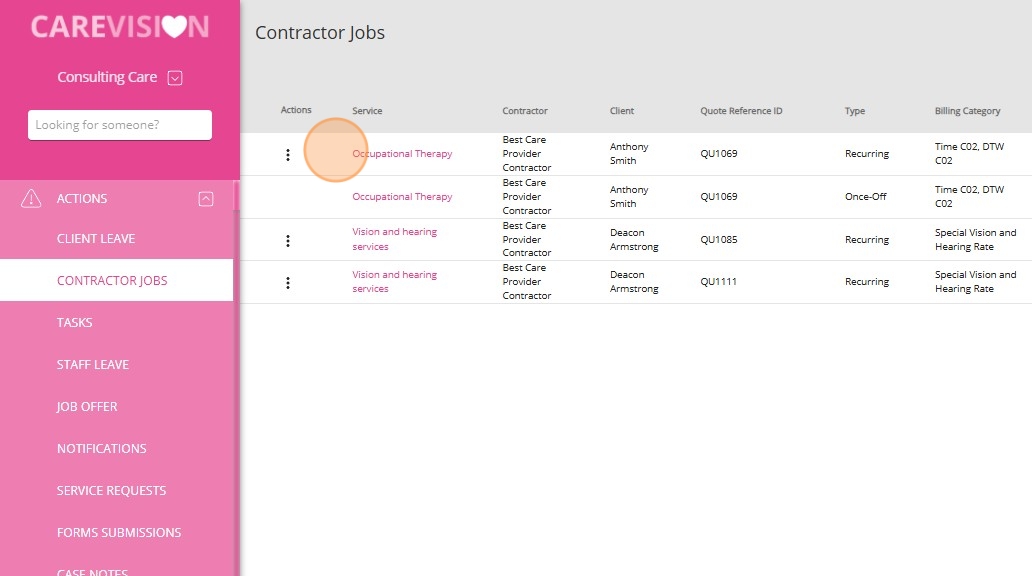Image resolution: width=1032 pixels, height=576 pixels.
Task: Click the Actions column header
Action: click(296, 110)
